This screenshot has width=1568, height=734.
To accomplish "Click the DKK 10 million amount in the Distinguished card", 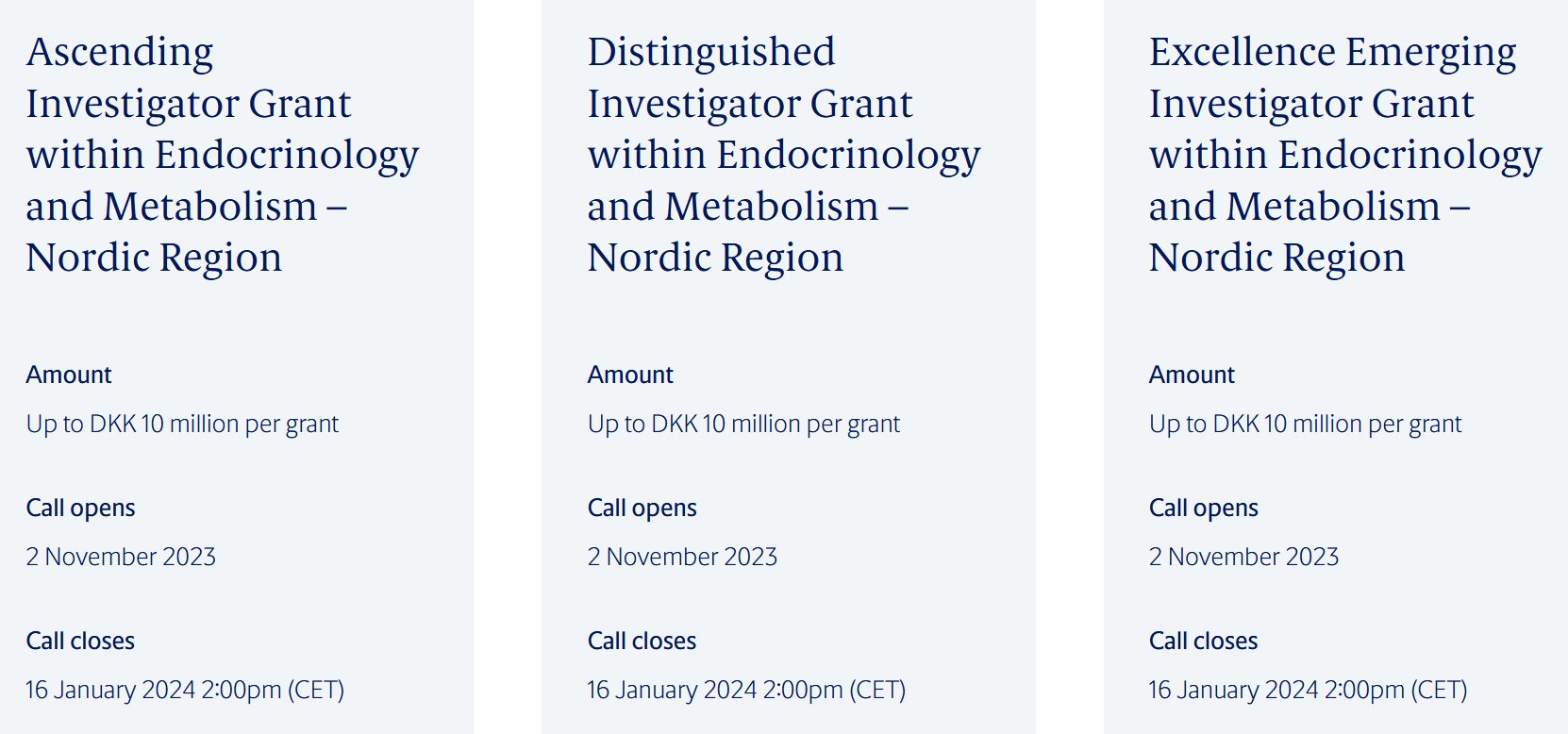I will (x=743, y=424).
